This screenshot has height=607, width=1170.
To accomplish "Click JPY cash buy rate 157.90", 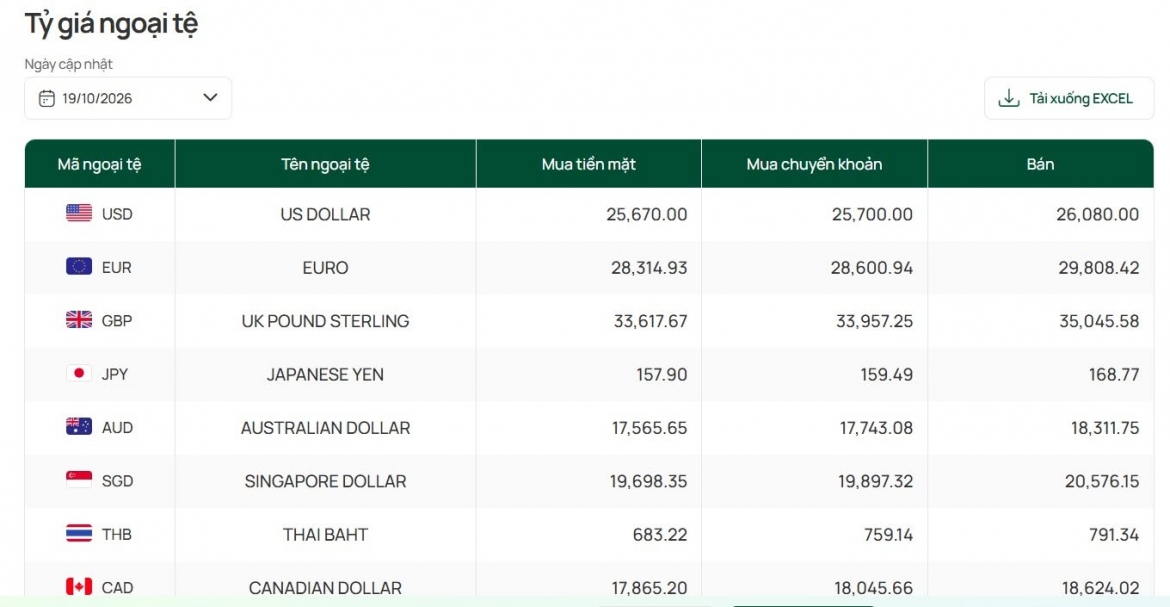I will coord(661,374).
